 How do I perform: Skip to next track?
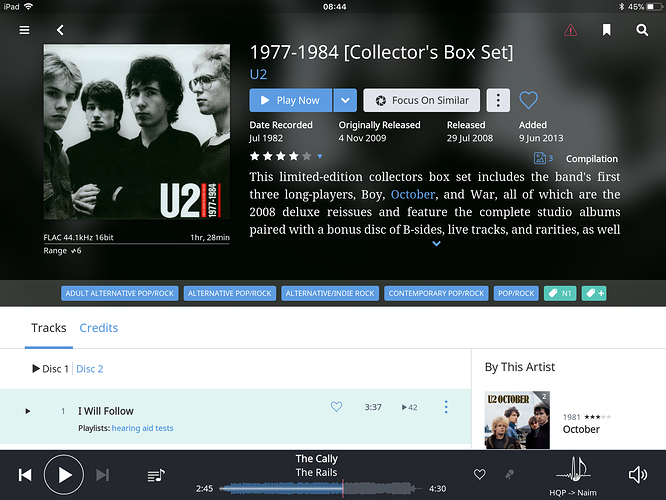[x=102, y=475]
